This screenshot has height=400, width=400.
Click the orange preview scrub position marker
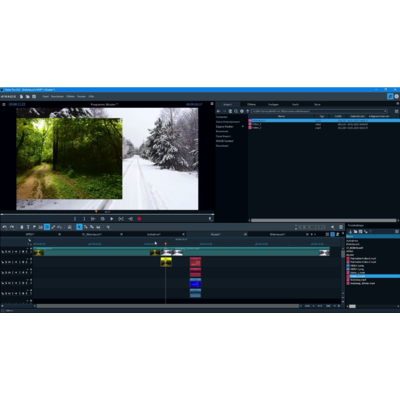pyautogui.click(x=96, y=211)
